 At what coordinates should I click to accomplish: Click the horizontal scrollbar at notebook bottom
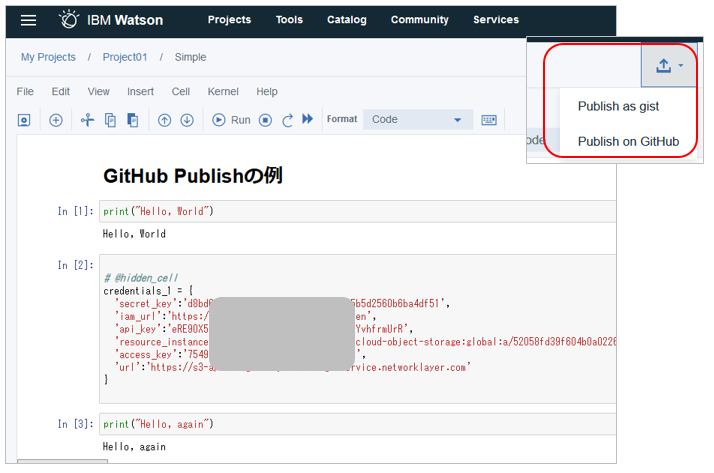pyautogui.click(x=62, y=461)
